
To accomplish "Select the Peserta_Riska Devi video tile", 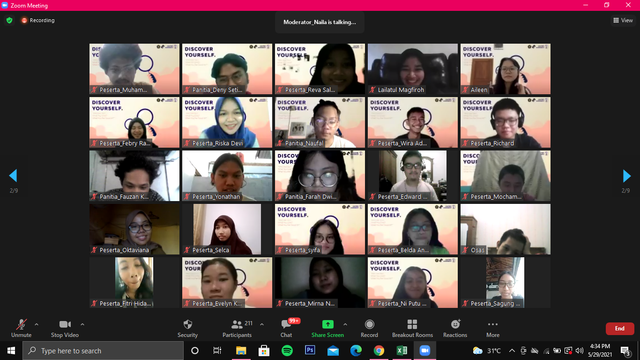I will click(x=227, y=122).
